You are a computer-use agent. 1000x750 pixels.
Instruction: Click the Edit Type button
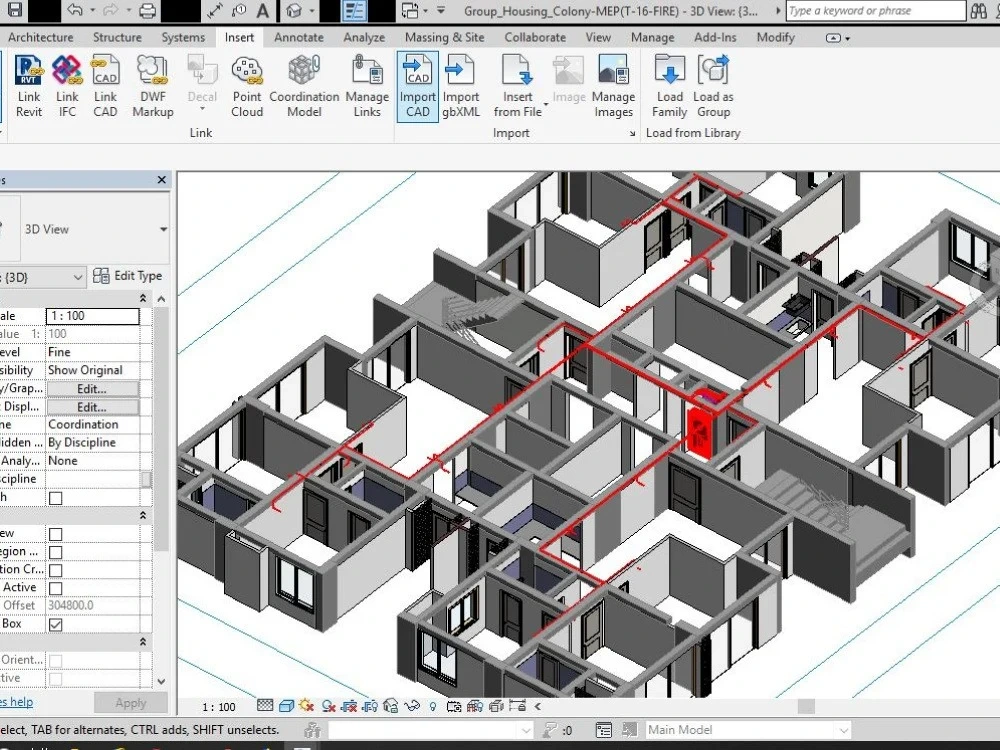pyautogui.click(x=128, y=276)
